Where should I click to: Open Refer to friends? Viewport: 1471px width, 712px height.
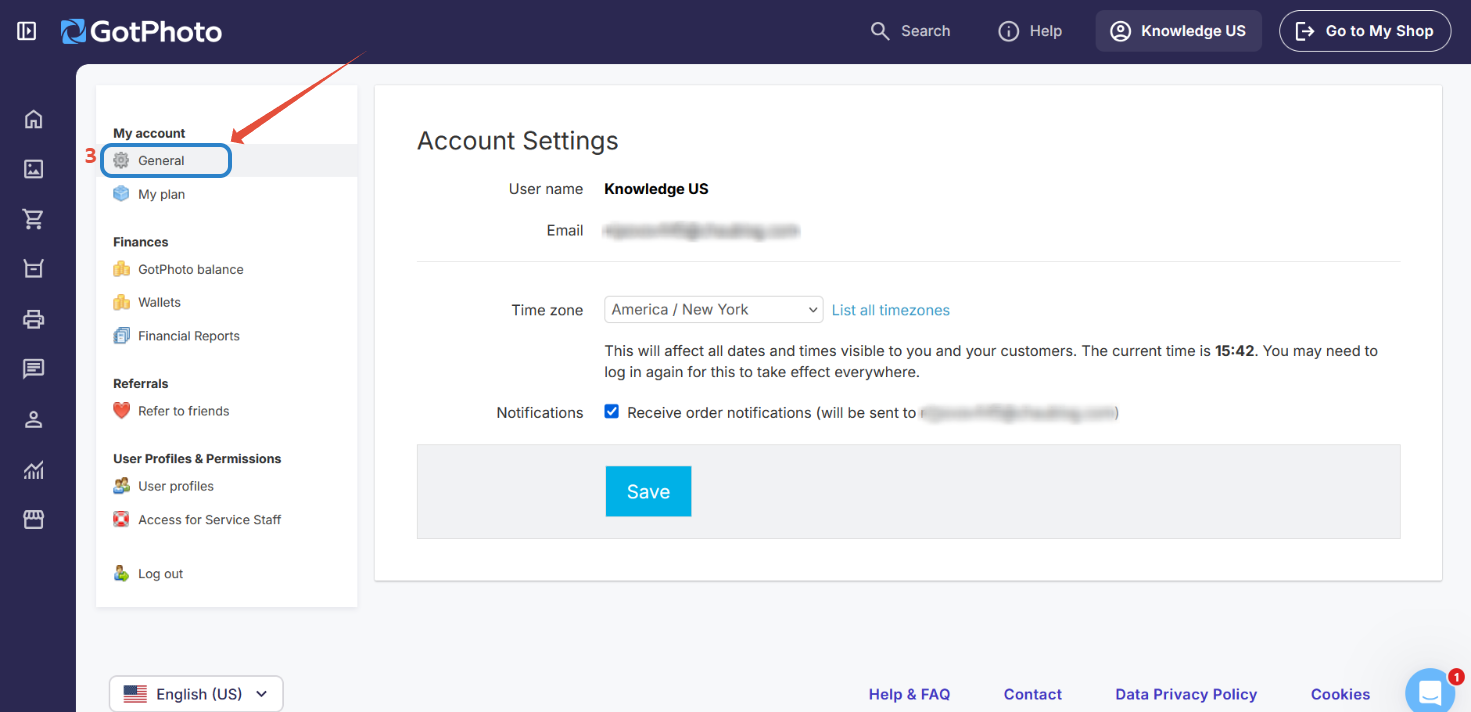point(171,411)
